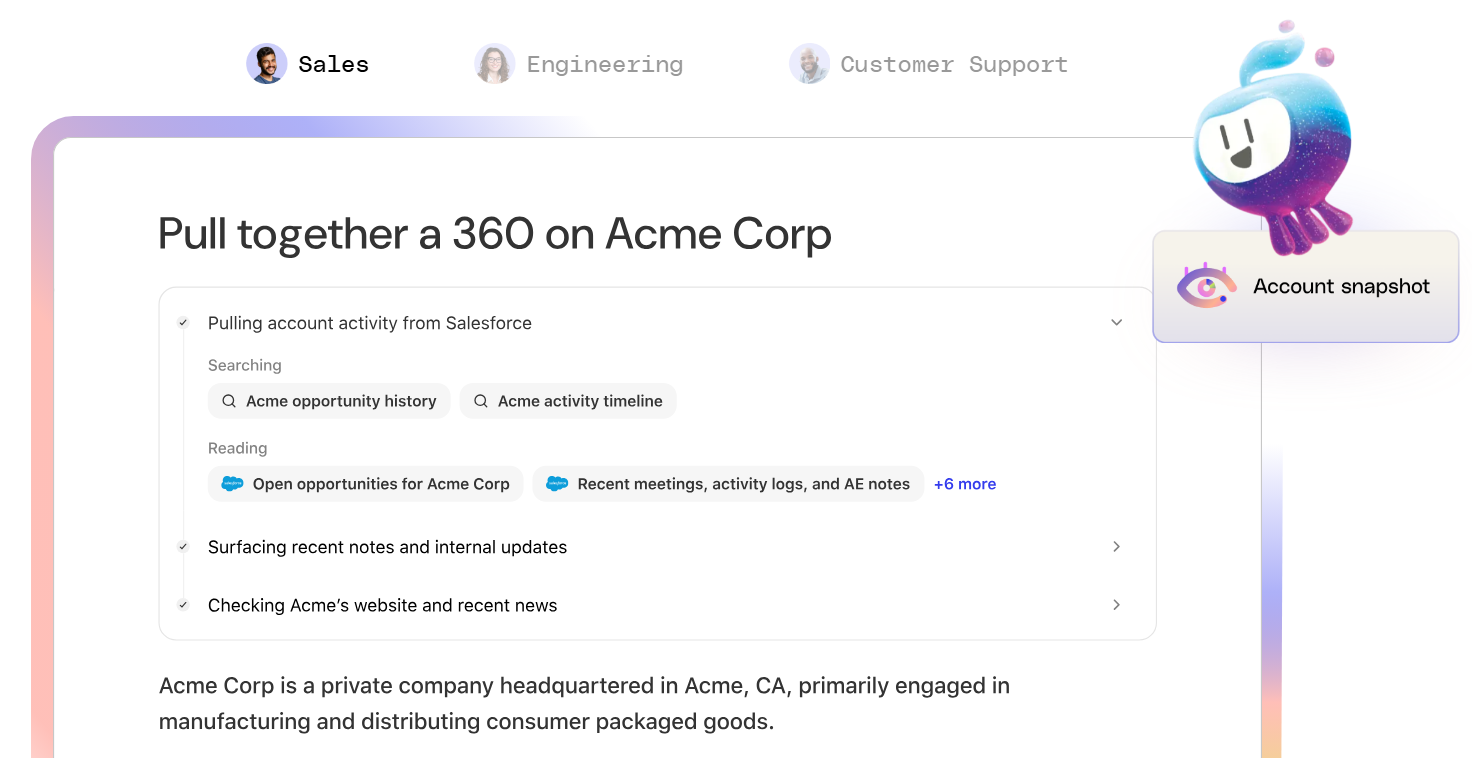Expand Surfacing recent notes and internal updates
Viewport: 1472px width, 758px height.
(1117, 547)
